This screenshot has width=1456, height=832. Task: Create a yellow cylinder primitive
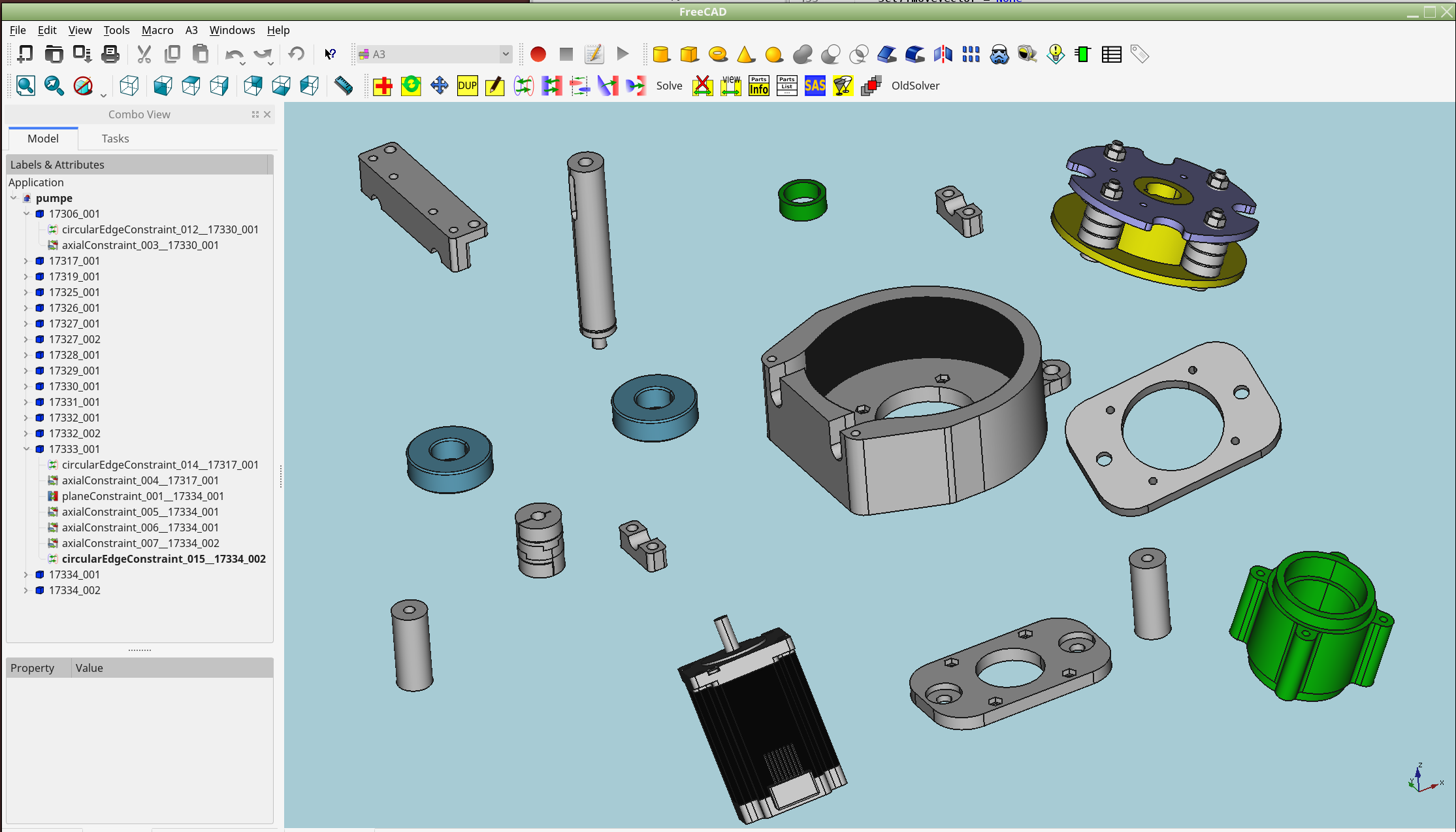click(662, 54)
